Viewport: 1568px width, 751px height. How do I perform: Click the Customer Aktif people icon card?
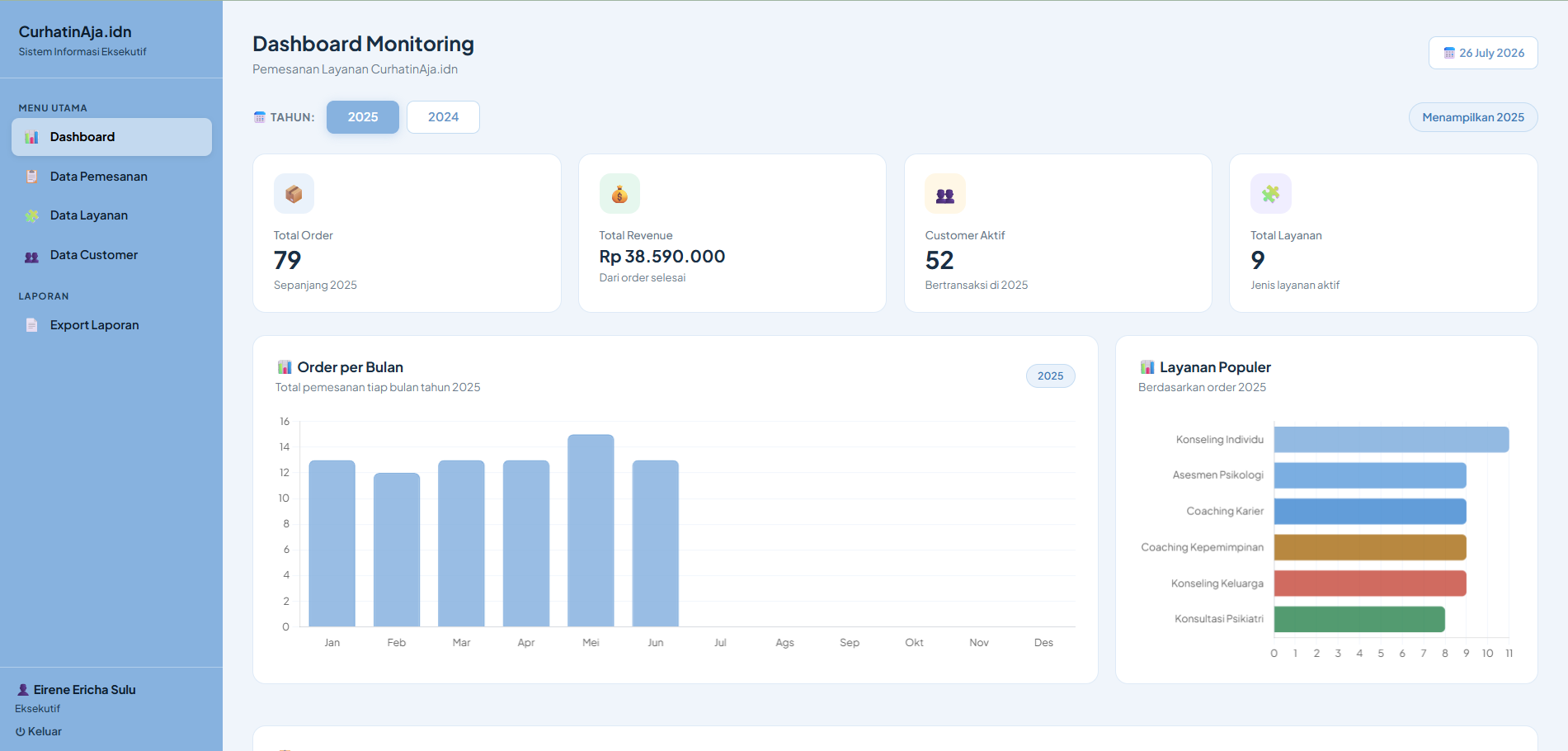pyautogui.click(x=945, y=194)
